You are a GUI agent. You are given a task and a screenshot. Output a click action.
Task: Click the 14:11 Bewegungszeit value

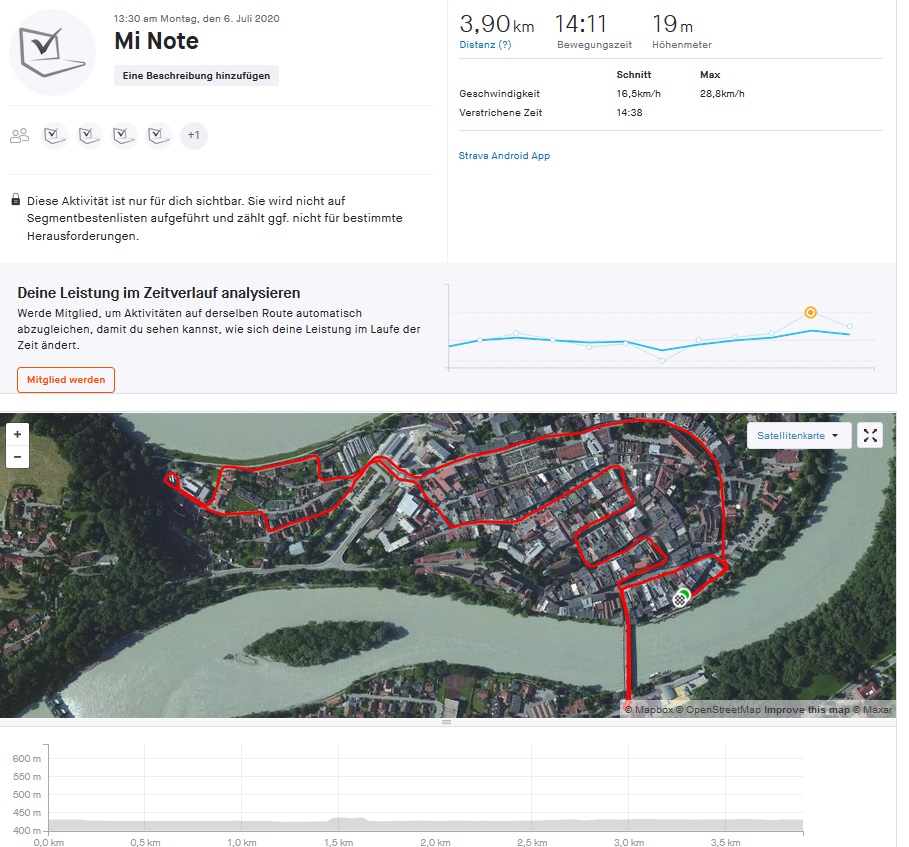(x=581, y=24)
